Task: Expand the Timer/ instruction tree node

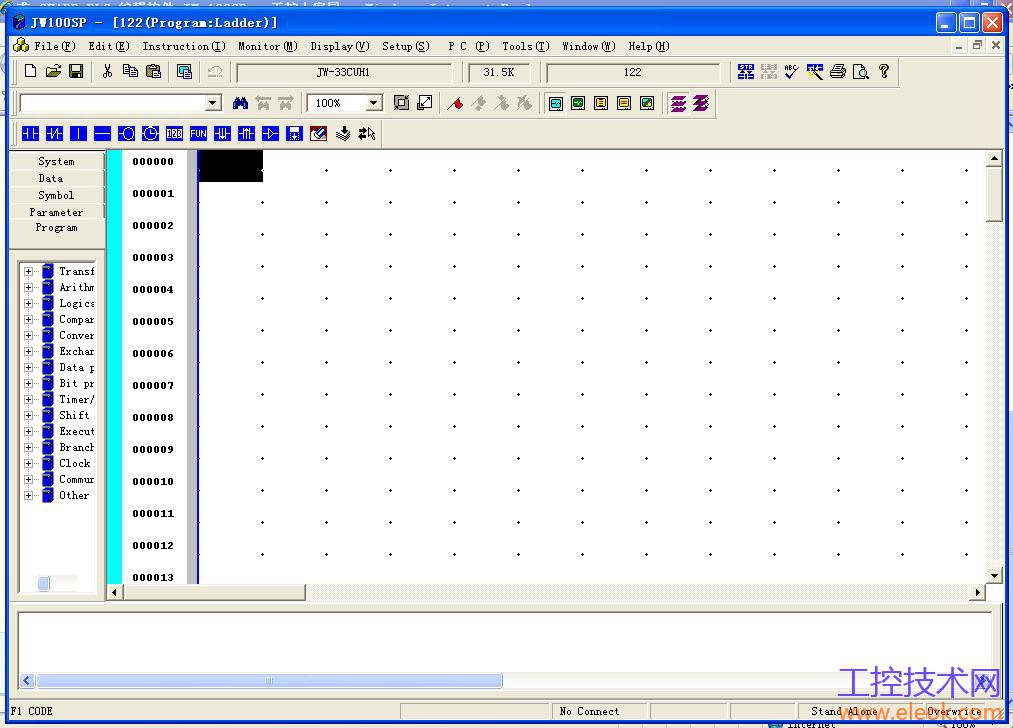Action: (28, 399)
